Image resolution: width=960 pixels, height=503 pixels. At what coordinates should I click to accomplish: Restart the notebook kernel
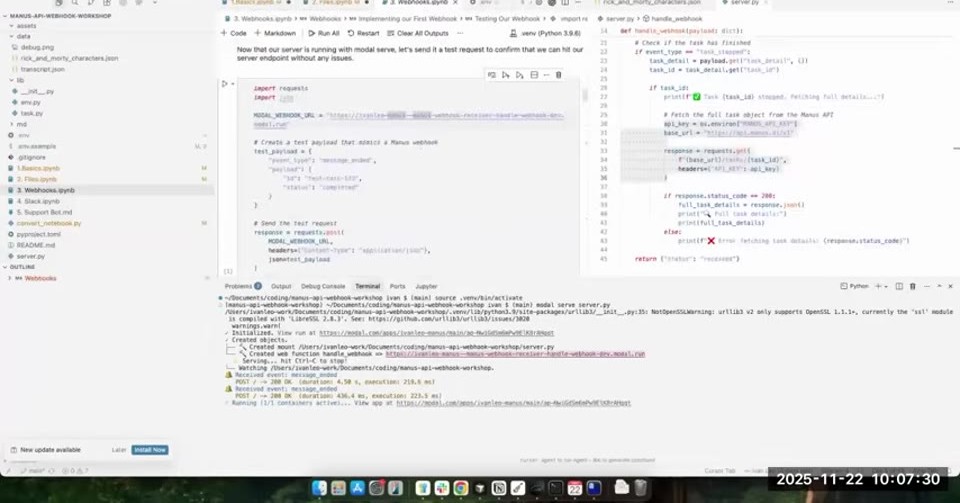(x=364, y=33)
